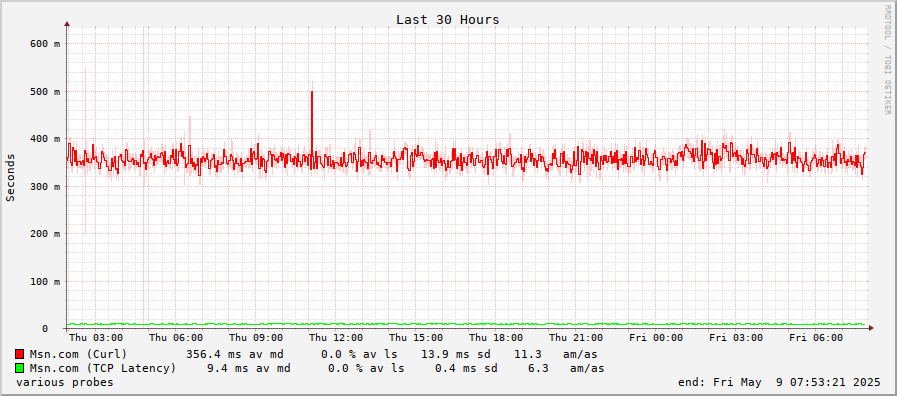Select the 'Msn.com (TCP Latency)' legend label
The width and height of the screenshot is (897, 396).
(x=102, y=369)
